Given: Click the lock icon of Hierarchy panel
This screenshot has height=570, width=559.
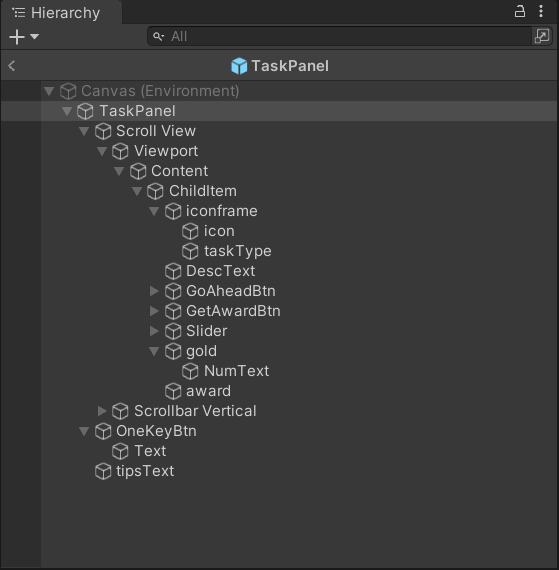Looking at the screenshot, I should pos(520,12).
